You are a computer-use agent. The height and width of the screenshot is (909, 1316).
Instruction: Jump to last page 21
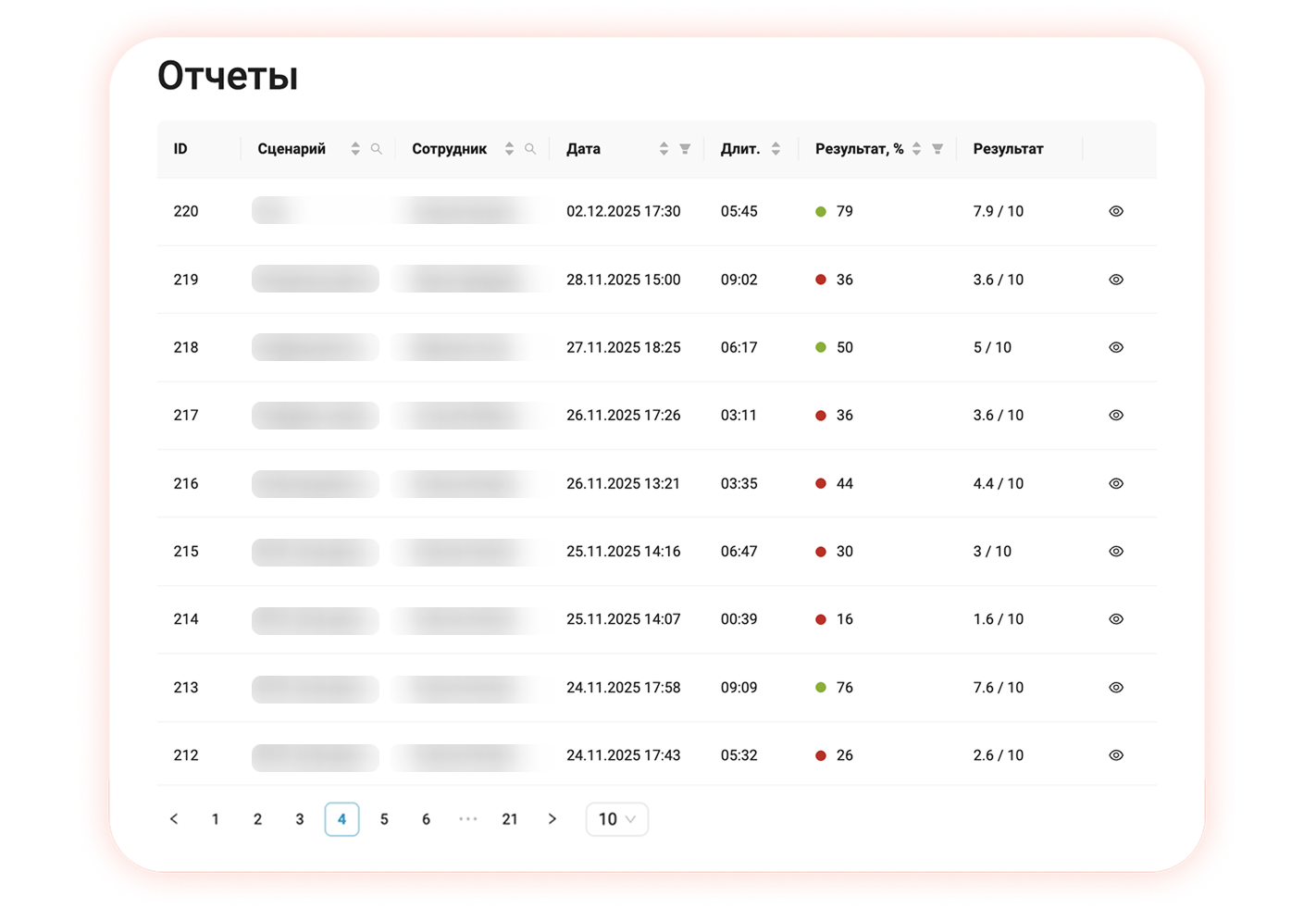coord(510,819)
